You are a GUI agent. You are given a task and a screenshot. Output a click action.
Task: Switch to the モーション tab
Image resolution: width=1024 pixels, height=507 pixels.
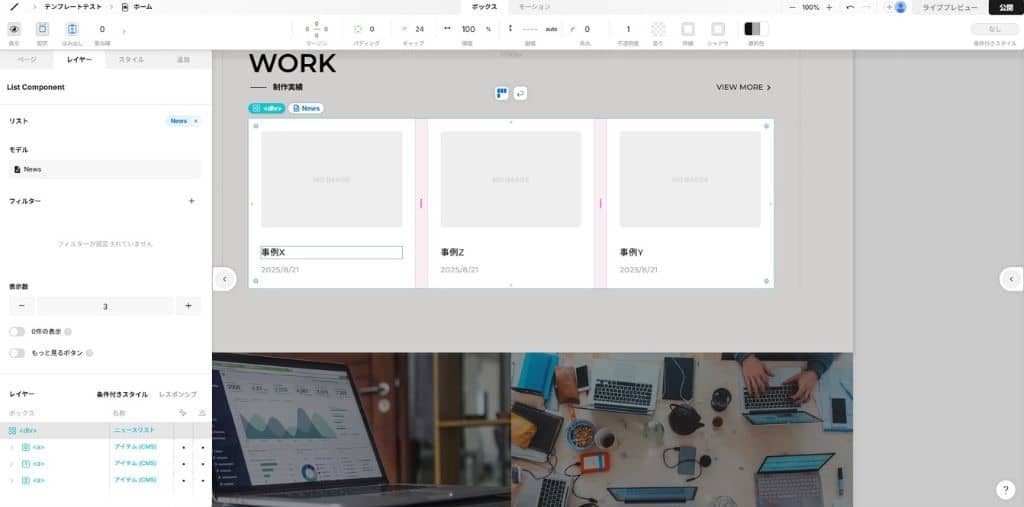[x=534, y=7]
